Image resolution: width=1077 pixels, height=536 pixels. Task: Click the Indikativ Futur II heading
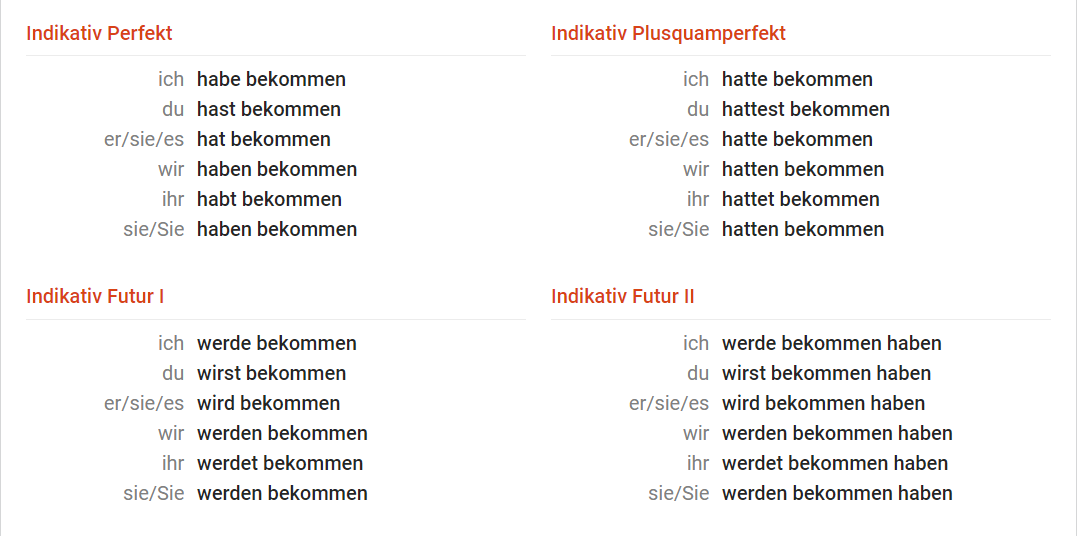pyautogui.click(x=622, y=296)
